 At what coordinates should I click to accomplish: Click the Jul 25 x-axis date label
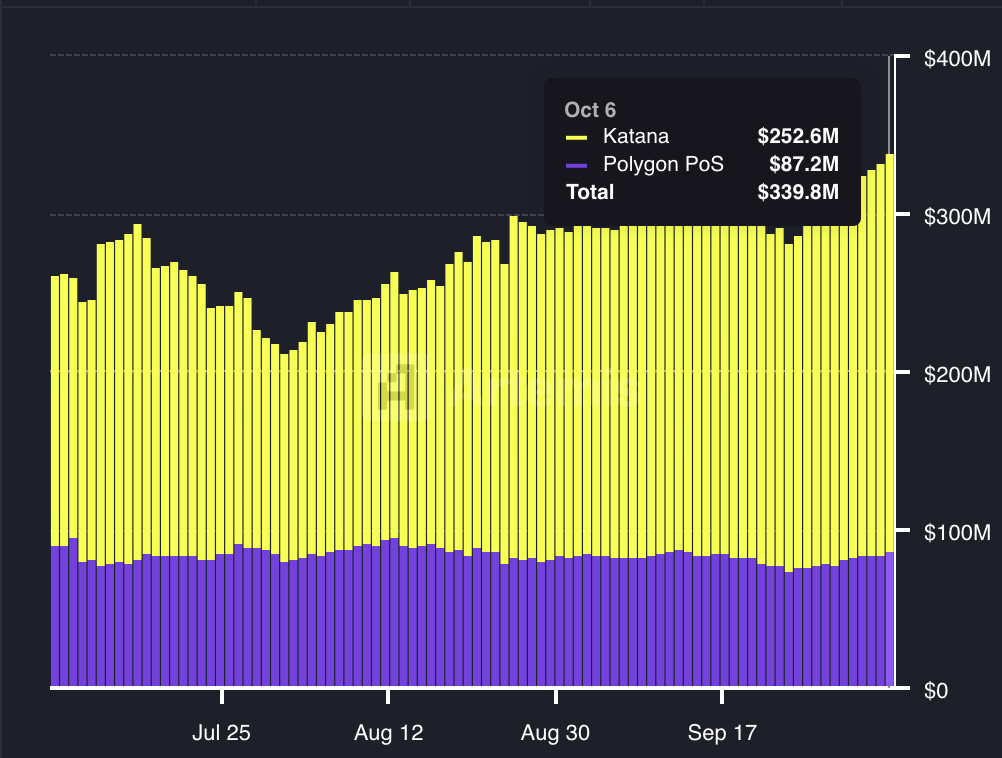click(221, 732)
